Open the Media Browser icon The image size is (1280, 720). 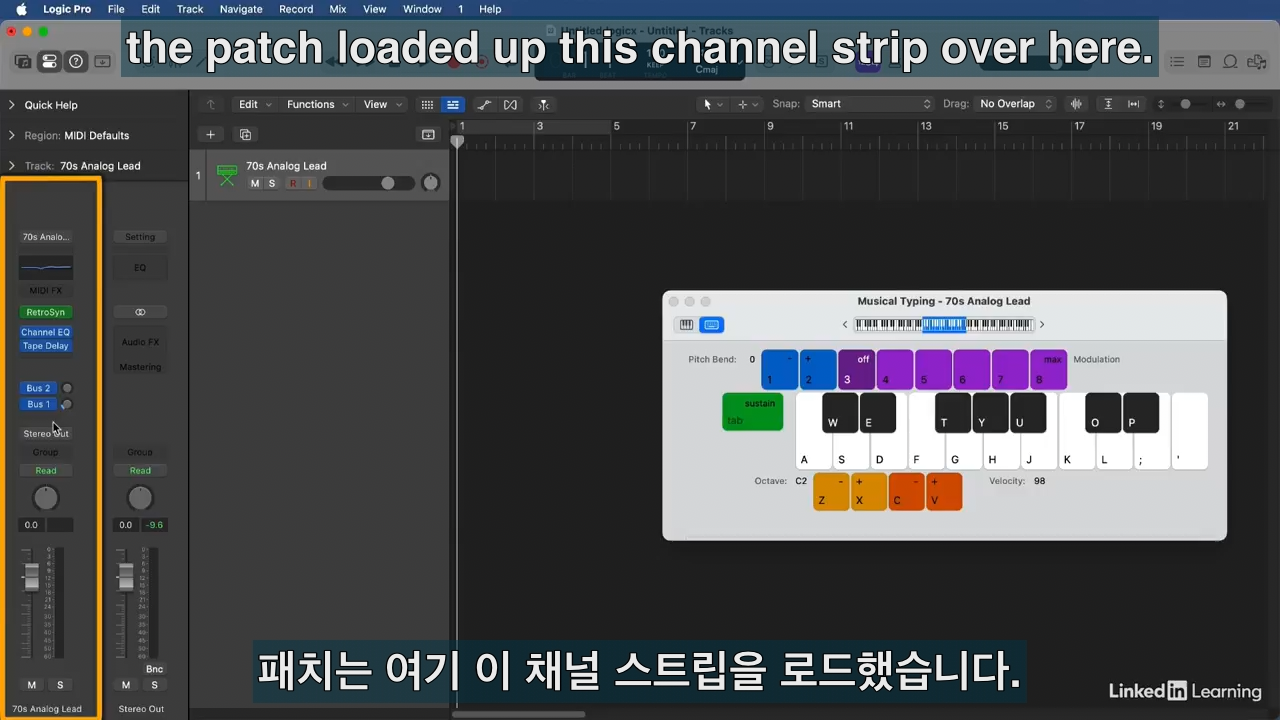click(1257, 62)
